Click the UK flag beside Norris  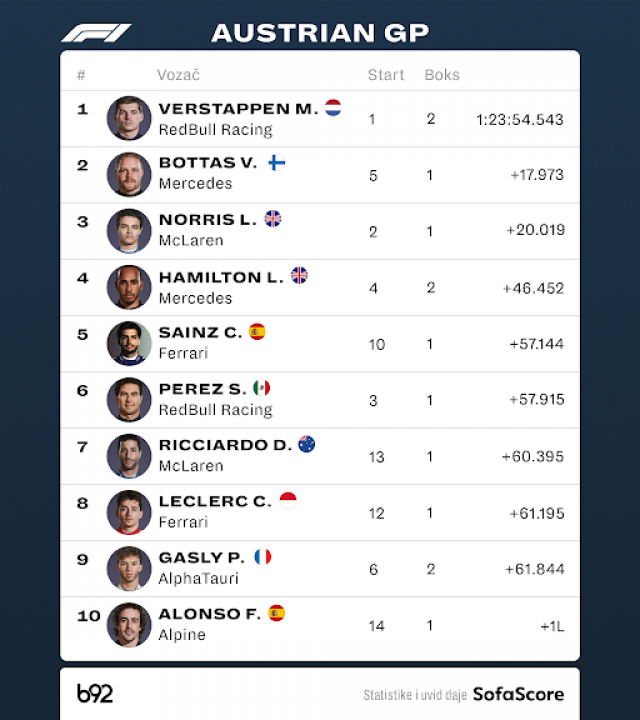(273, 218)
